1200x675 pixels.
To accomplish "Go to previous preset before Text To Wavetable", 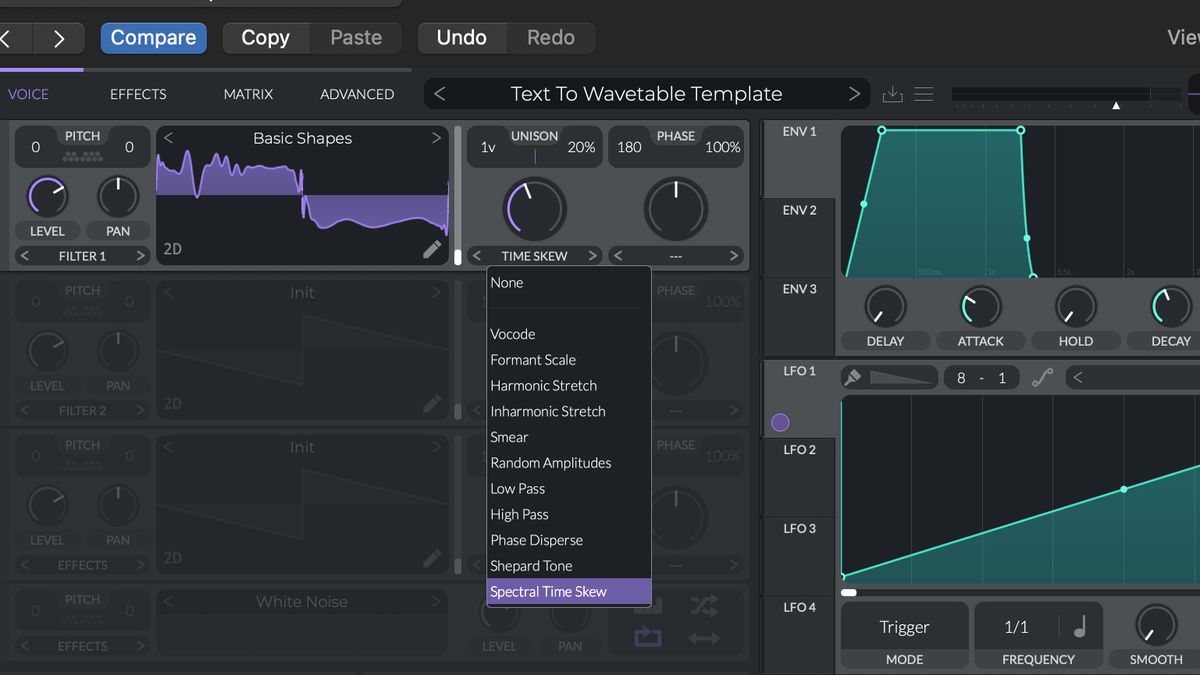I will coord(440,94).
